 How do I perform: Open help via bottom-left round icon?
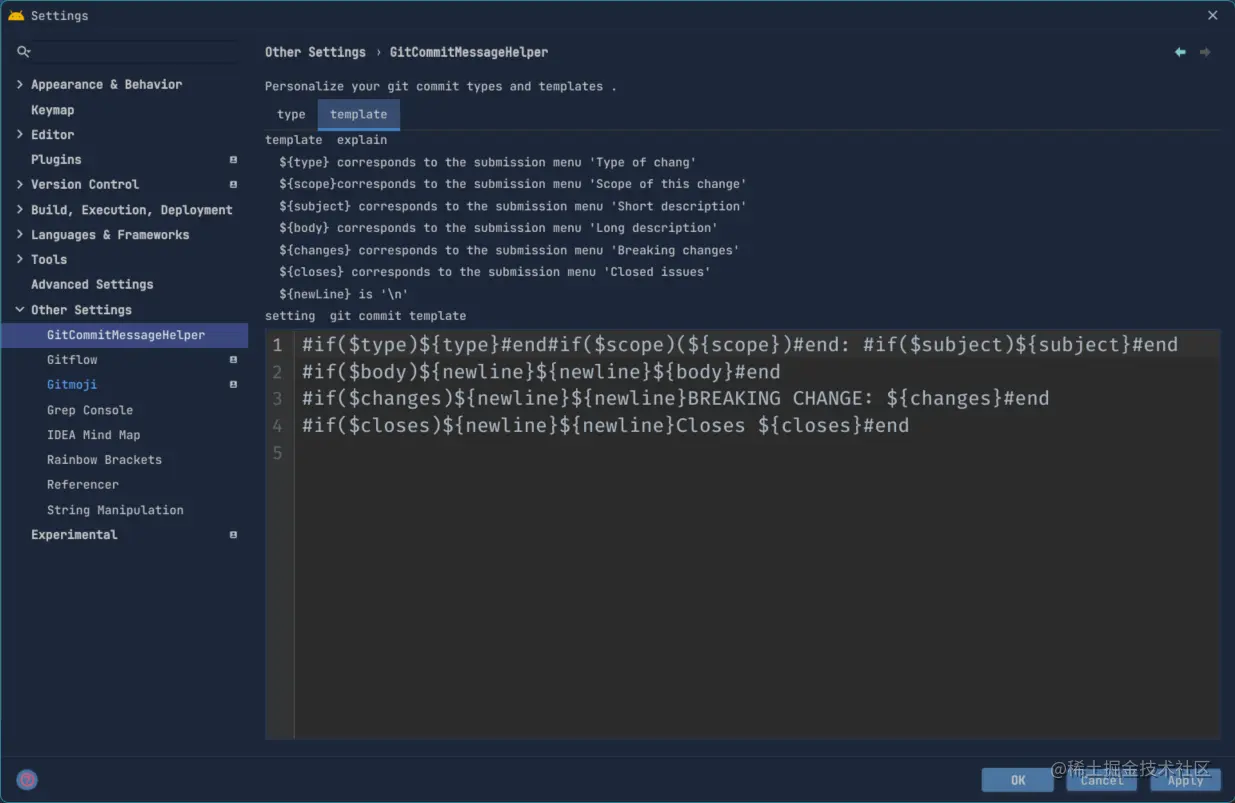coord(27,780)
